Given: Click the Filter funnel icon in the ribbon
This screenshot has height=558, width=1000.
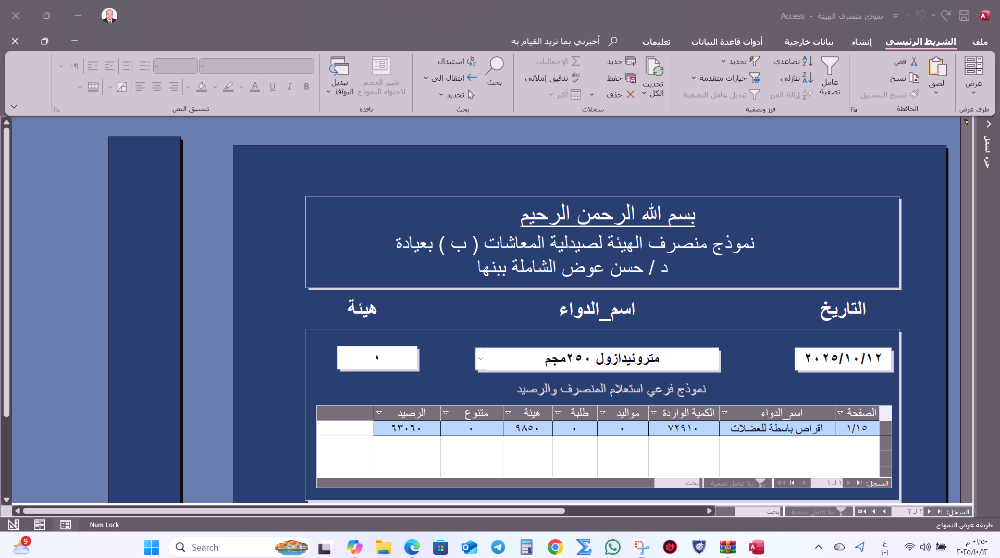Looking at the screenshot, I should (829, 68).
